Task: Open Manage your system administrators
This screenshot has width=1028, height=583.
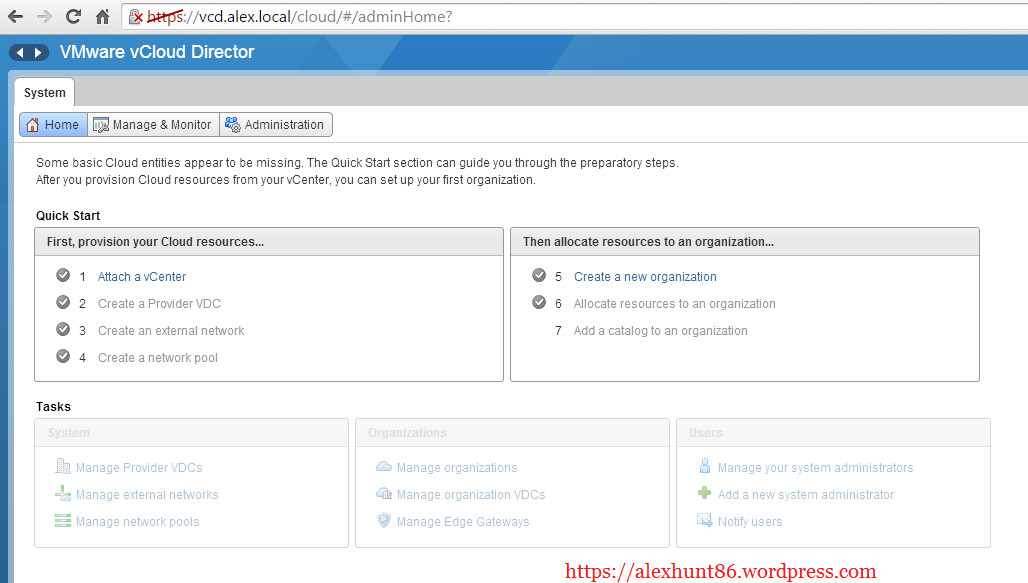Action: tap(816, 468)
